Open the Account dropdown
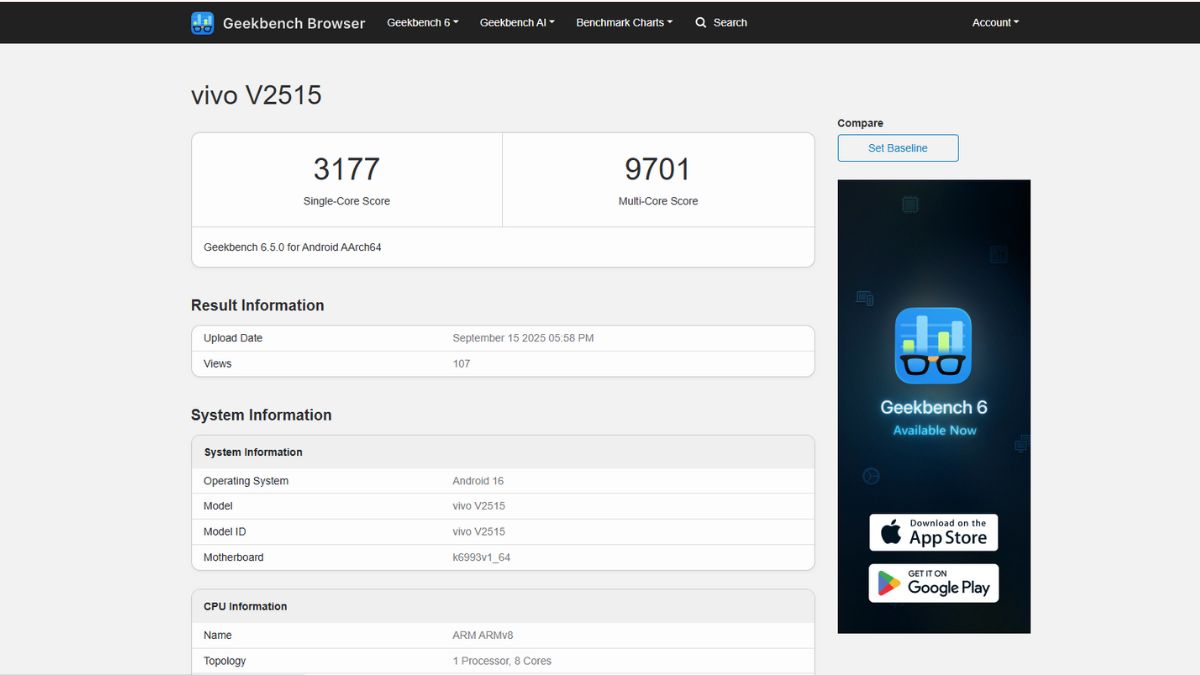Screen dimensions: 1200x675 coord(994,22)
